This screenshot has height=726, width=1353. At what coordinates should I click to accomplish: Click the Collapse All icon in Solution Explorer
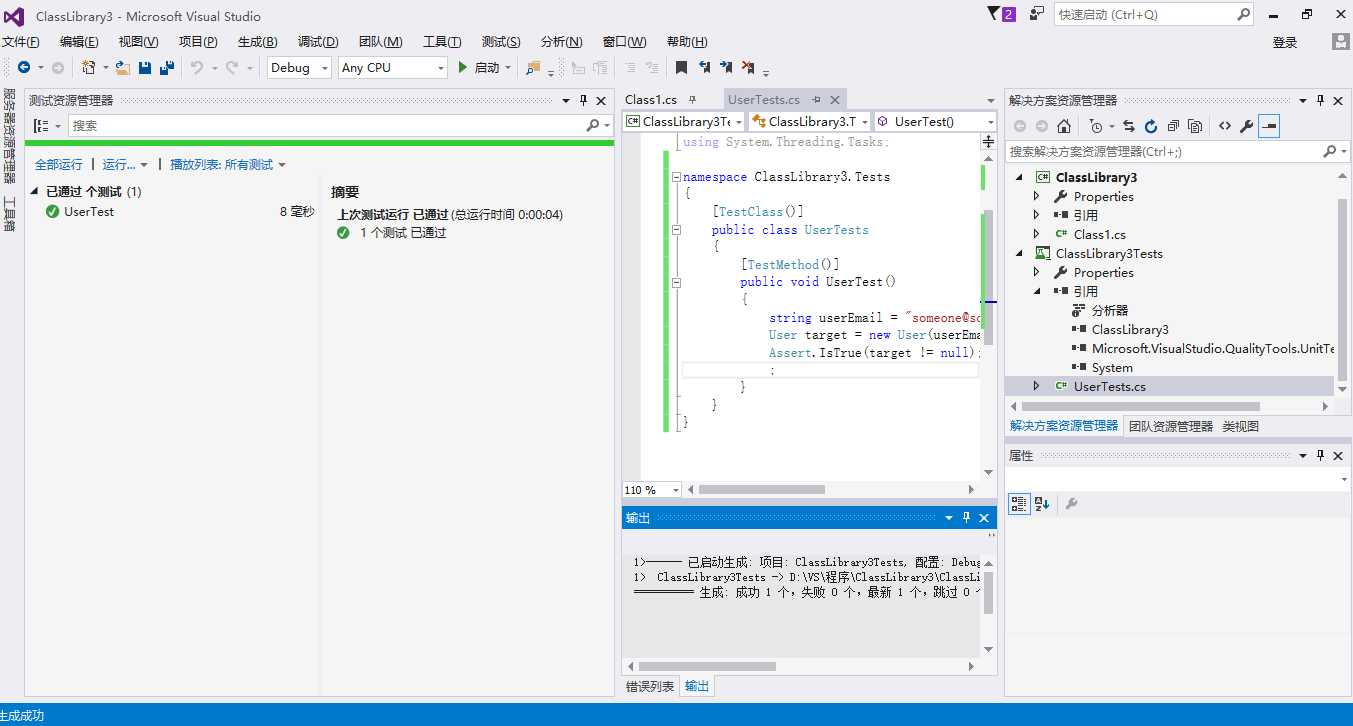(x=1173, y=126)
